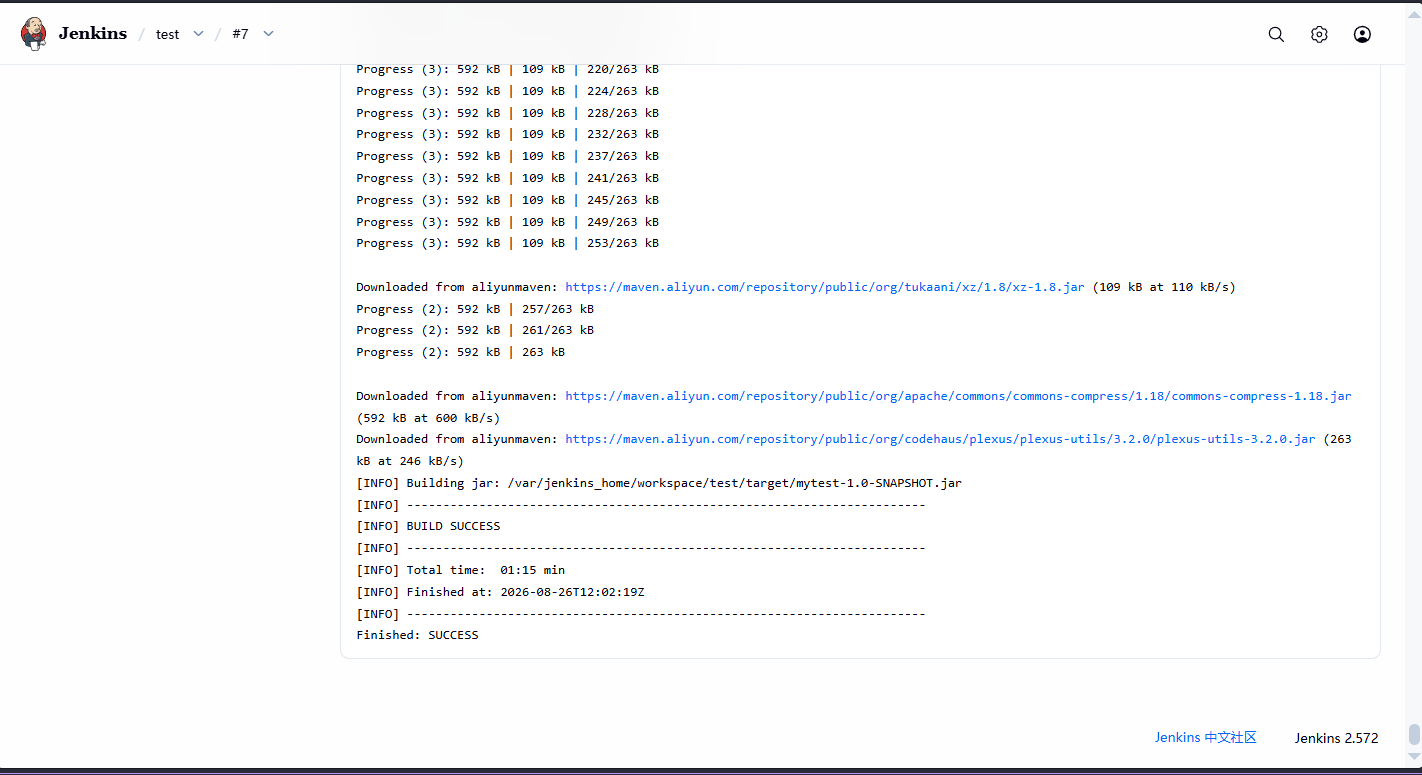Open the xz-1.8.jar download link
The width and height of the screenshot is (1422, 775).
(825, 287)
